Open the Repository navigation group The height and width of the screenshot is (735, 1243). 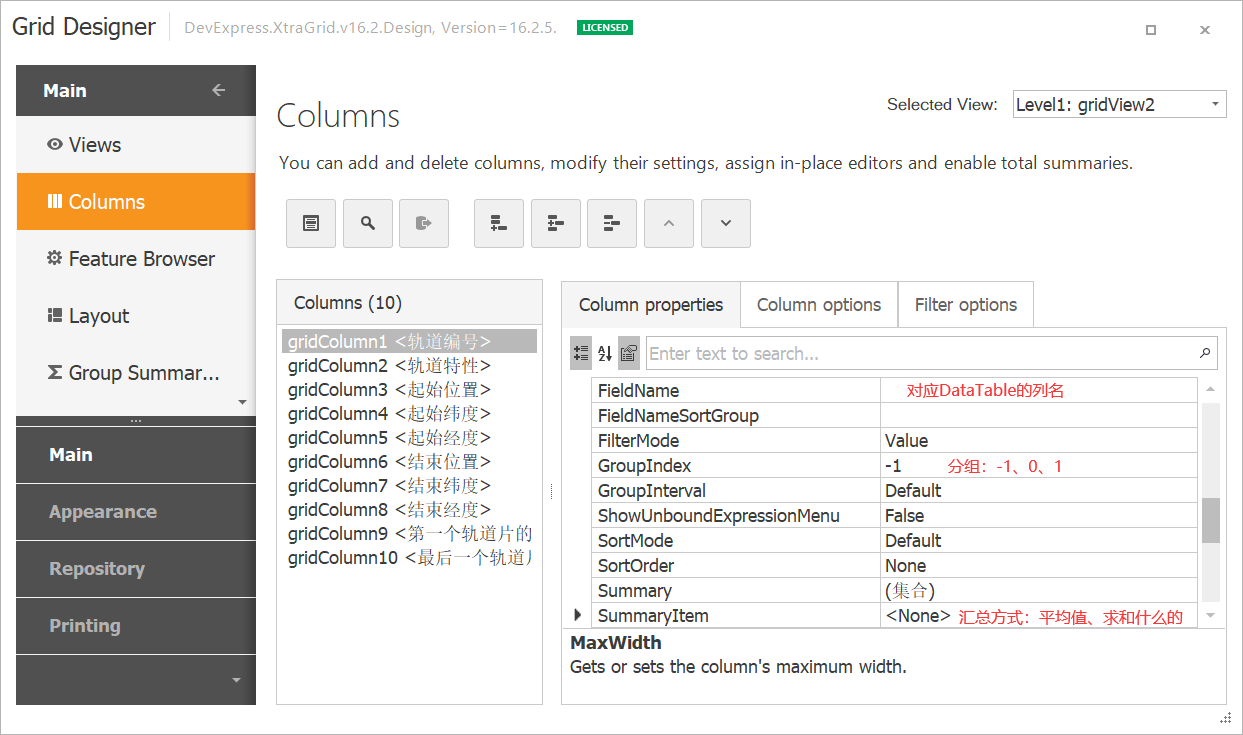coord(136,569)
